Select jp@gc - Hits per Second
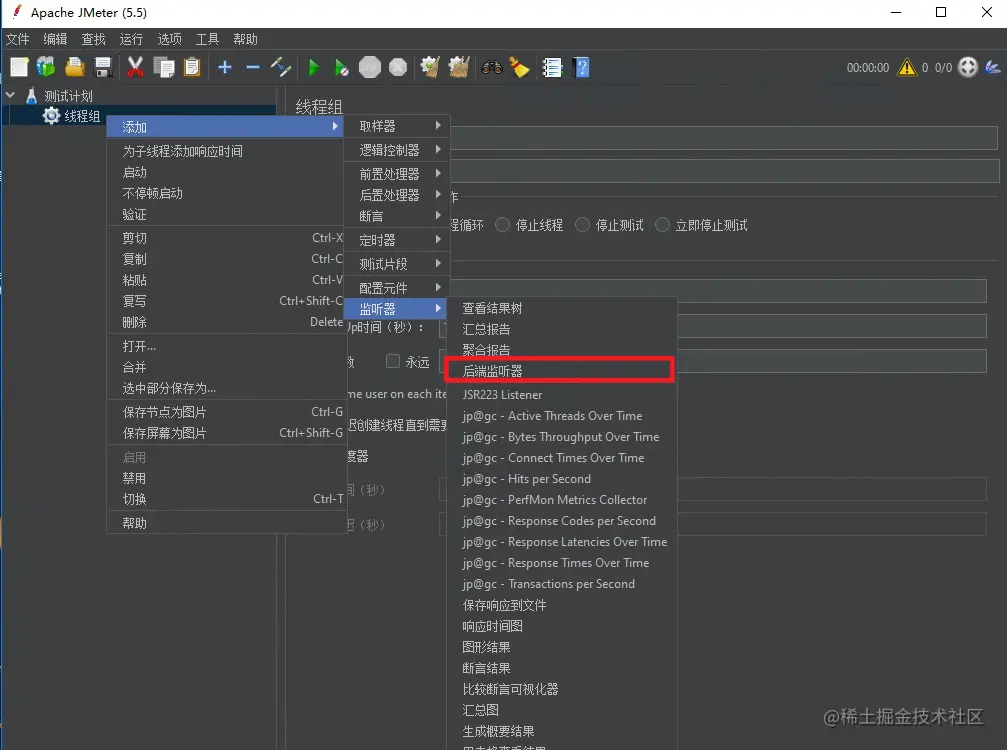This screenshot has height=750, width=1007. 562,478
